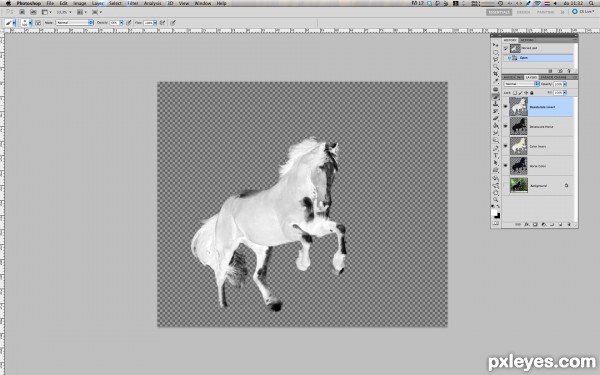
Task: Open the Window menu
Action: pyautogui.click(x=202, y=3)
